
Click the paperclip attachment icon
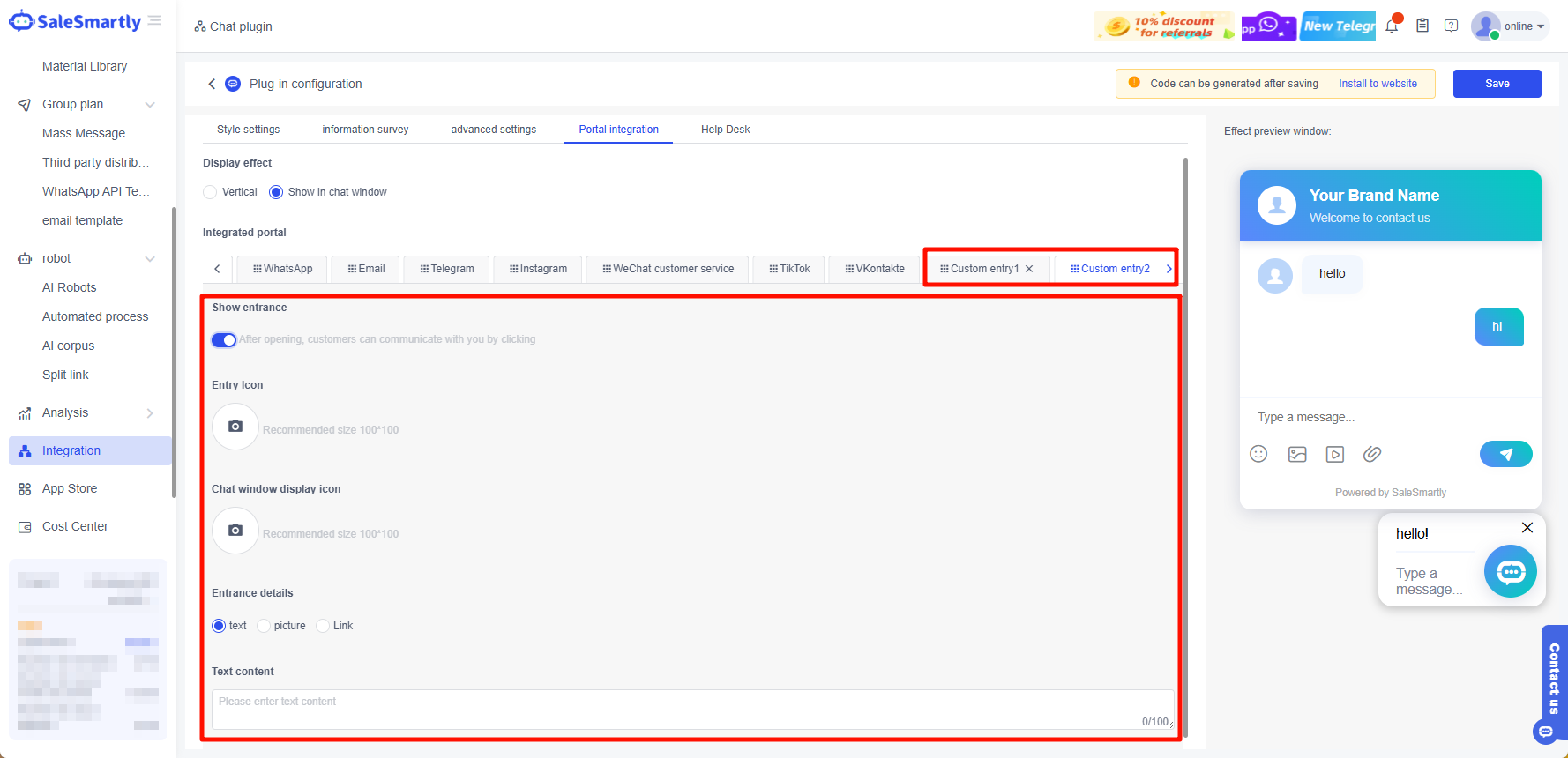point(1372,454)
